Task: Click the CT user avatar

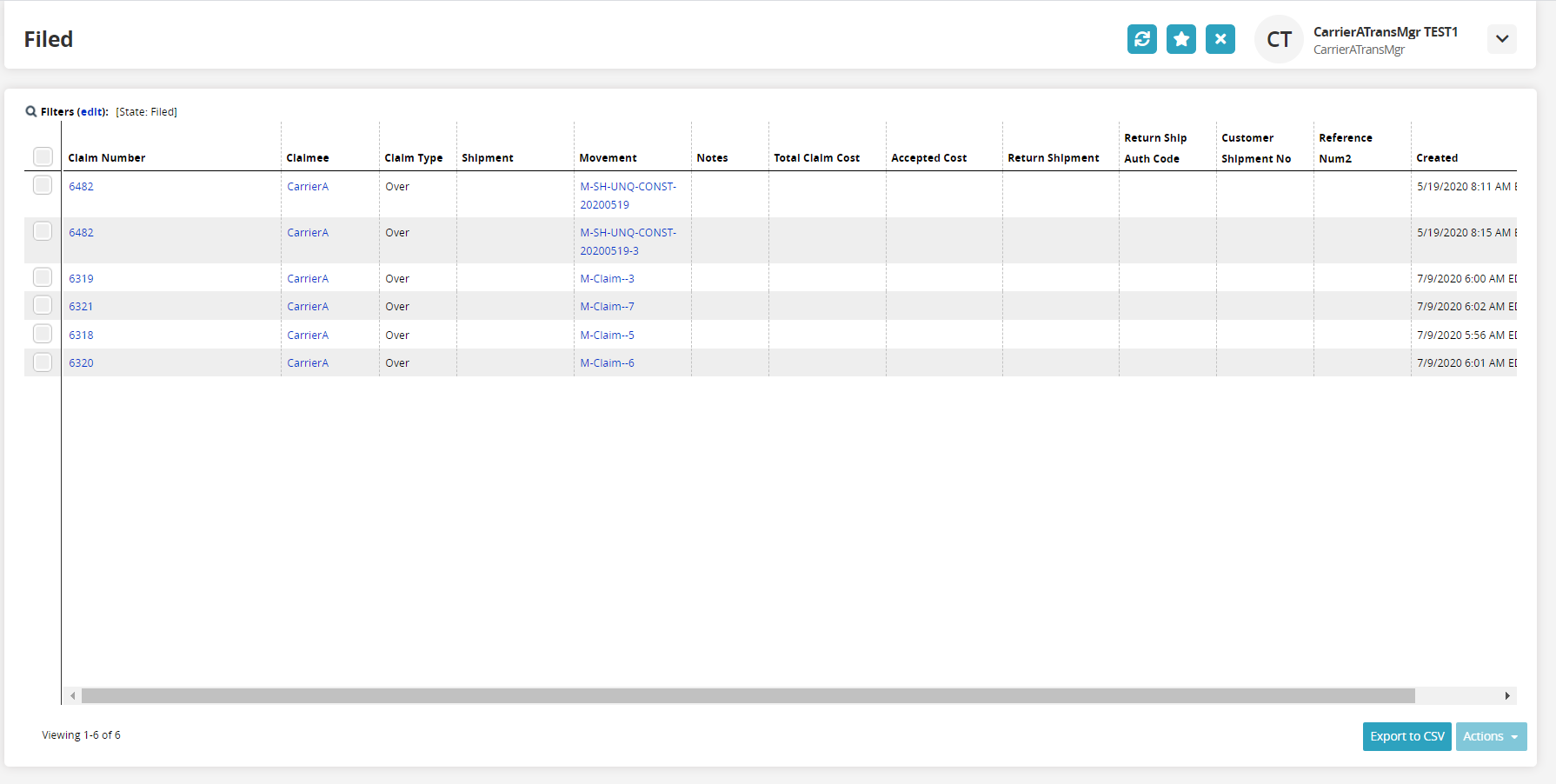Action: (1278, 40)
